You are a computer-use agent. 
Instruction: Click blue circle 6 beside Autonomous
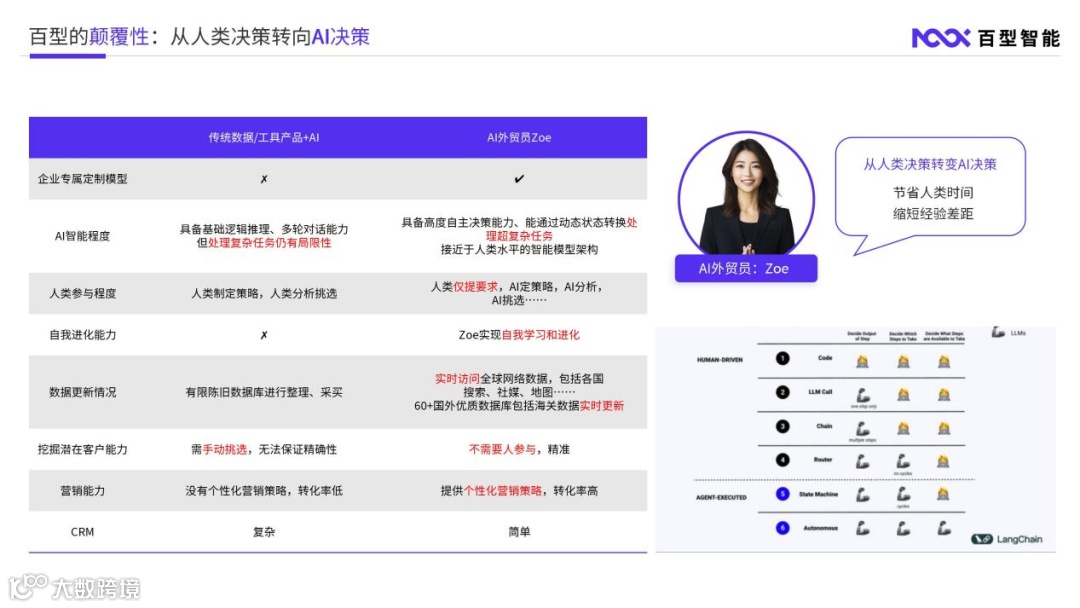(782, 528)
